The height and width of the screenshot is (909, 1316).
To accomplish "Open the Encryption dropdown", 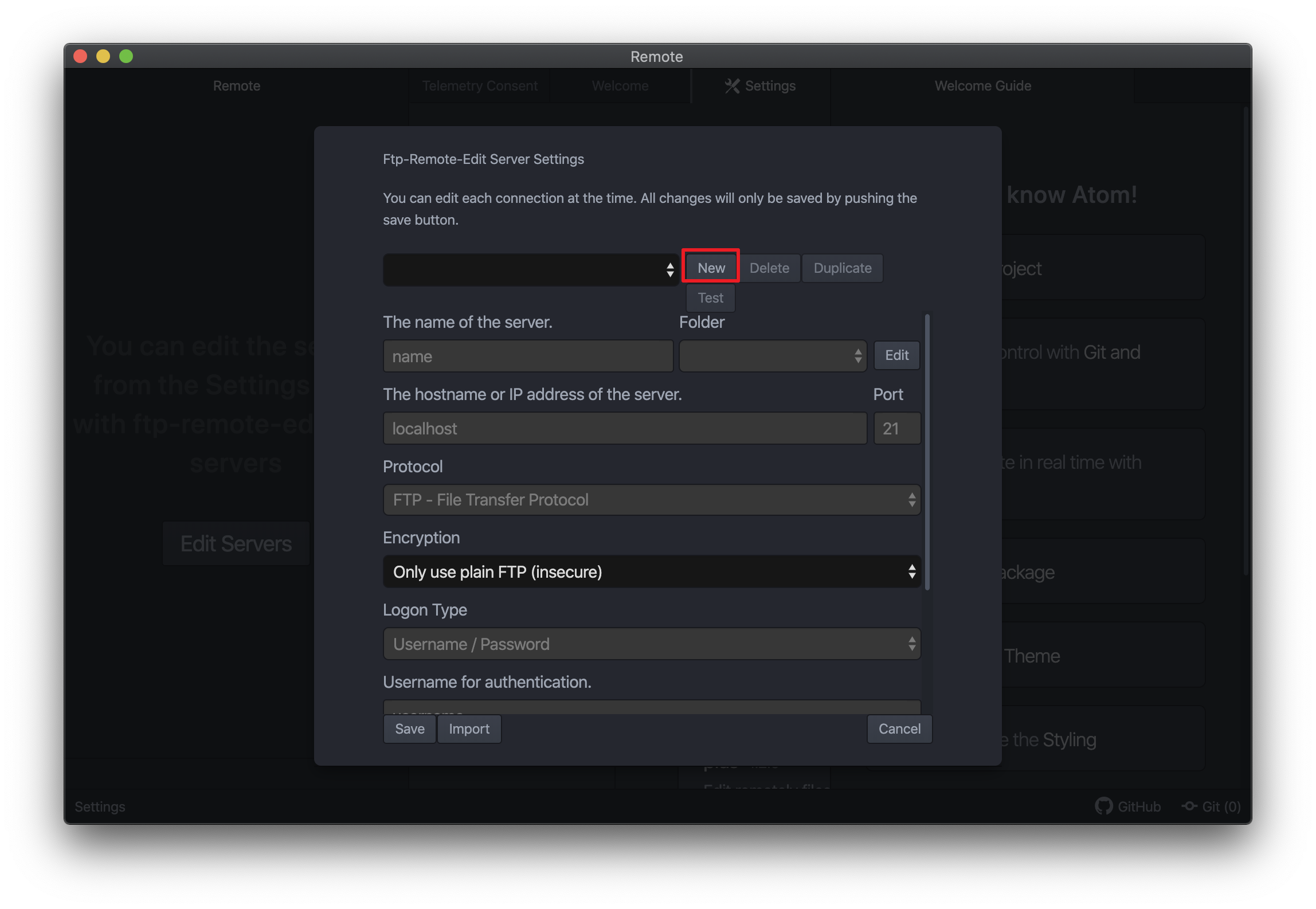I will tap(652, 571).
